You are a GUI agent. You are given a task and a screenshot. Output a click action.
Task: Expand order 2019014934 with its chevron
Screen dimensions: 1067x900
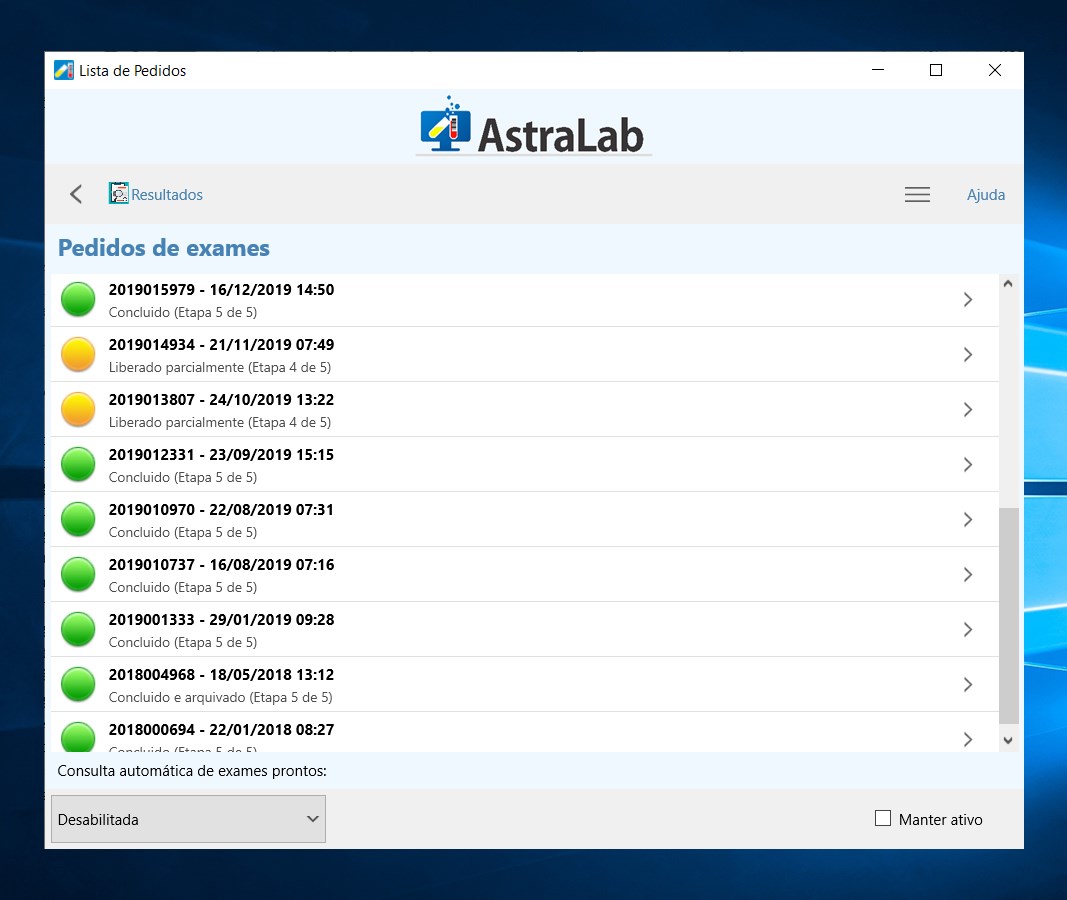coord(968,354)
